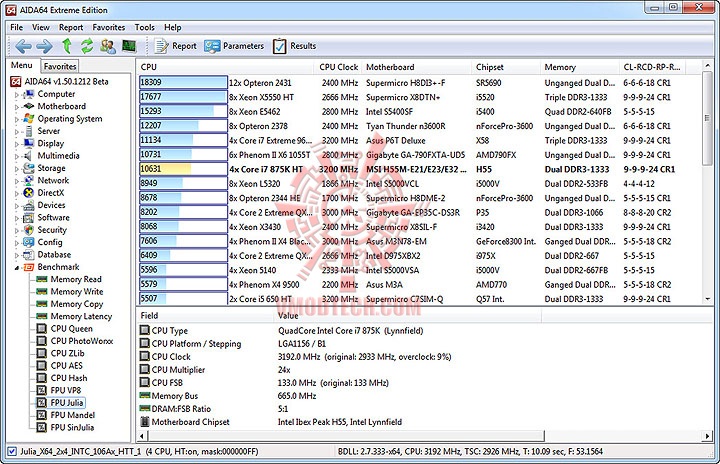Viewport: 720px width, 464px height.
Task: Sort by the CPU Clock column header
Action: pos(339,67)
